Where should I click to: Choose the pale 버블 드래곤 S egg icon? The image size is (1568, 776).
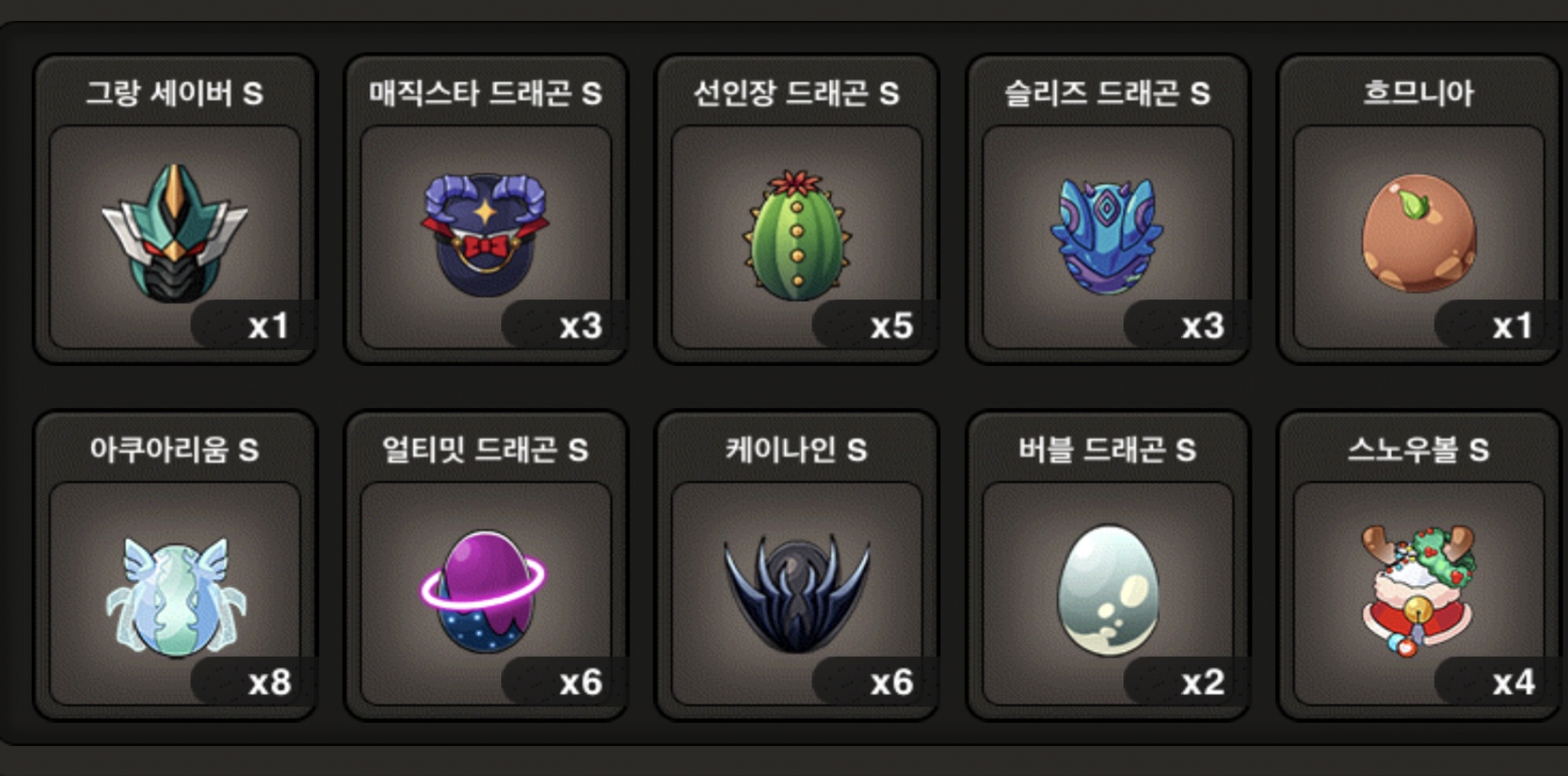[x=1107, y=590]
